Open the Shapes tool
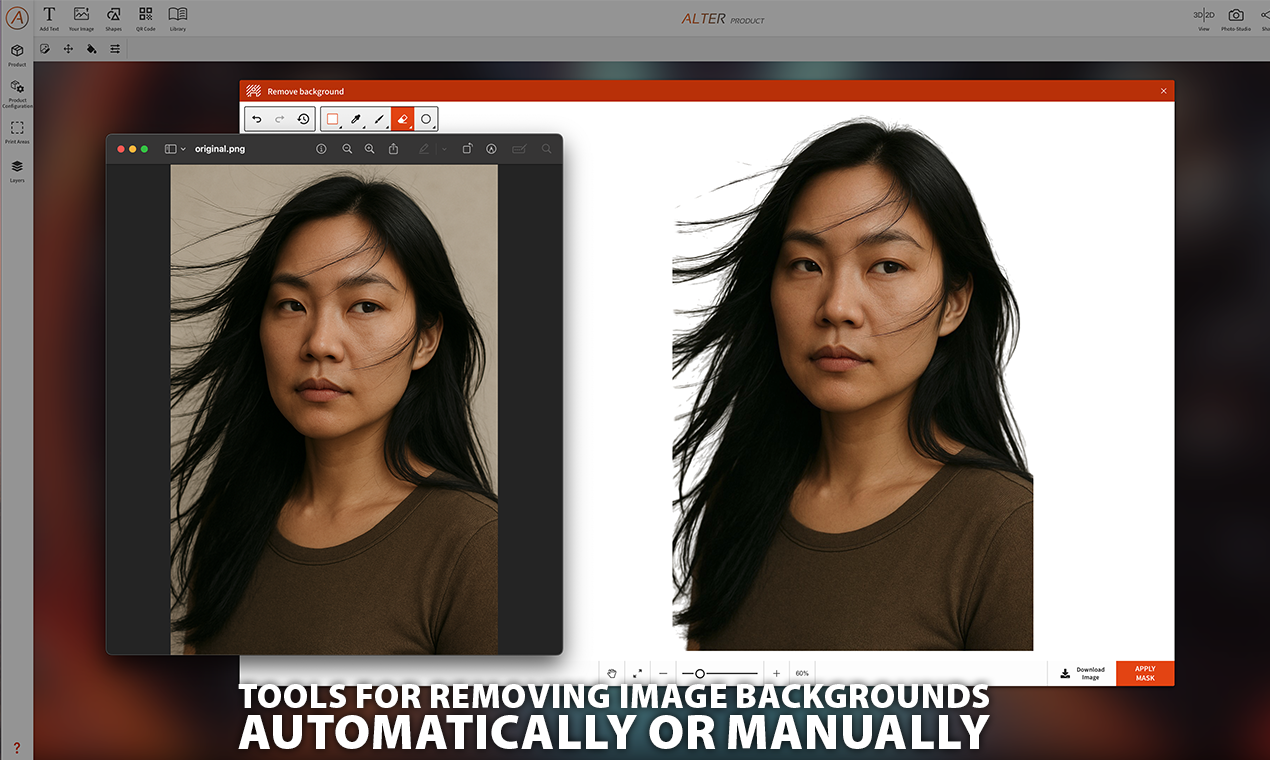The width and height of the screenshot is (1270, 760). [114, 18]
